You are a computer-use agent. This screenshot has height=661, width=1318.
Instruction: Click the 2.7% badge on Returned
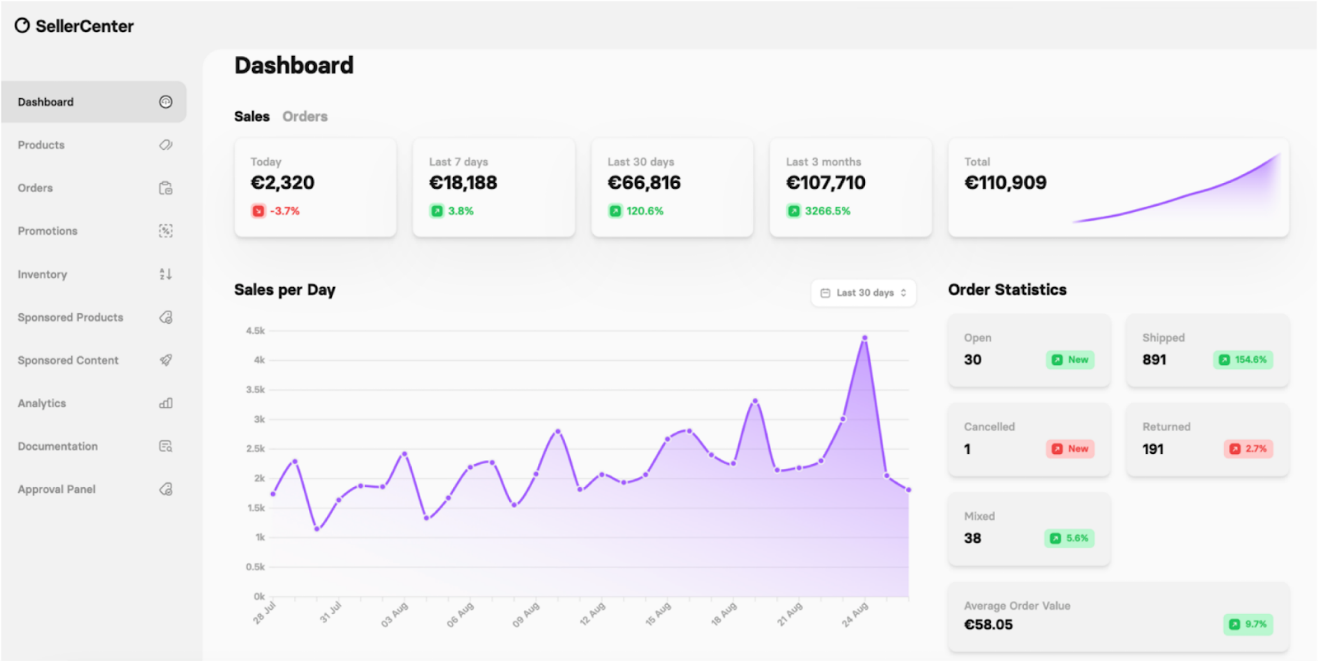pos(1248,449)
